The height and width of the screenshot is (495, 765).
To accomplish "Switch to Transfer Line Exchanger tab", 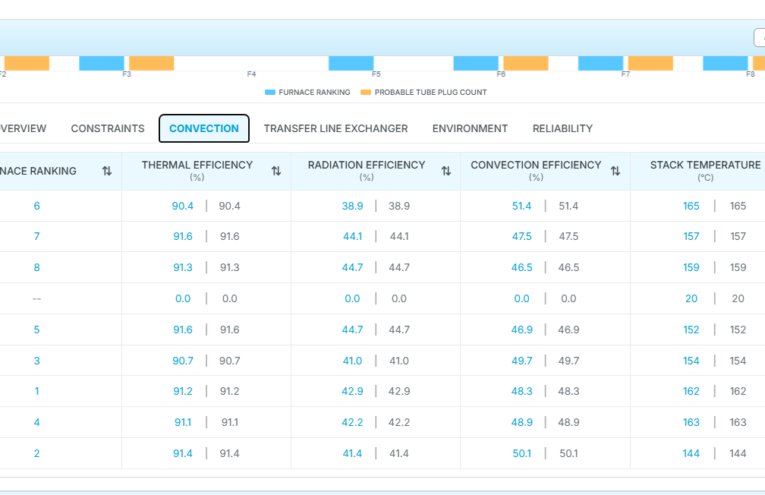I will tap(336, 128).
